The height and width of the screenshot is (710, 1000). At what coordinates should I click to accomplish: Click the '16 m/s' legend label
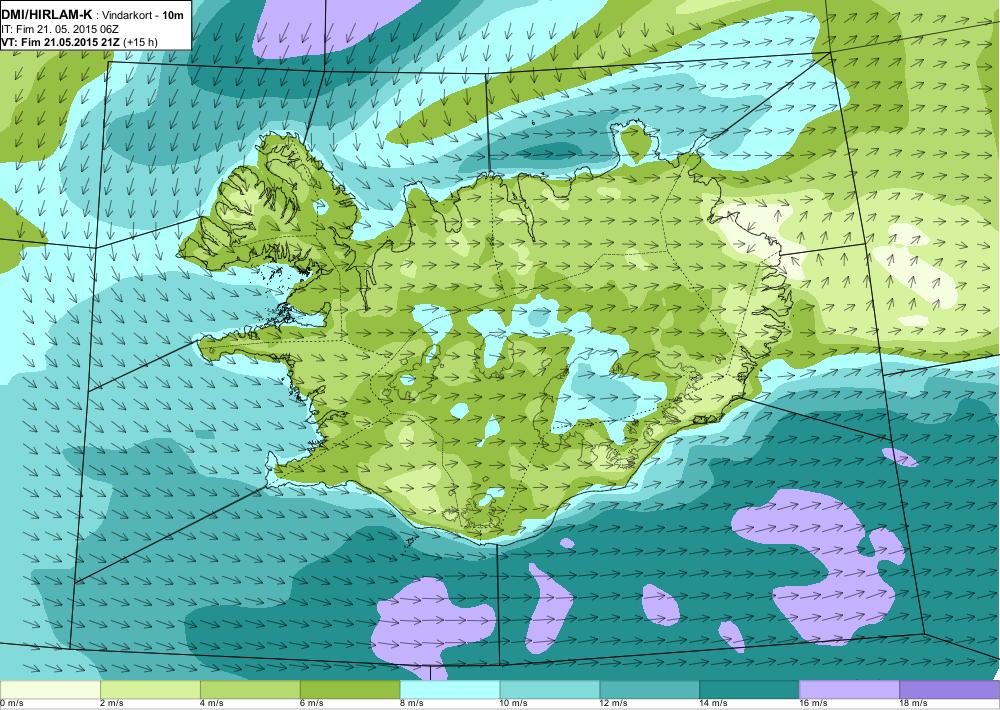[814, 704]
